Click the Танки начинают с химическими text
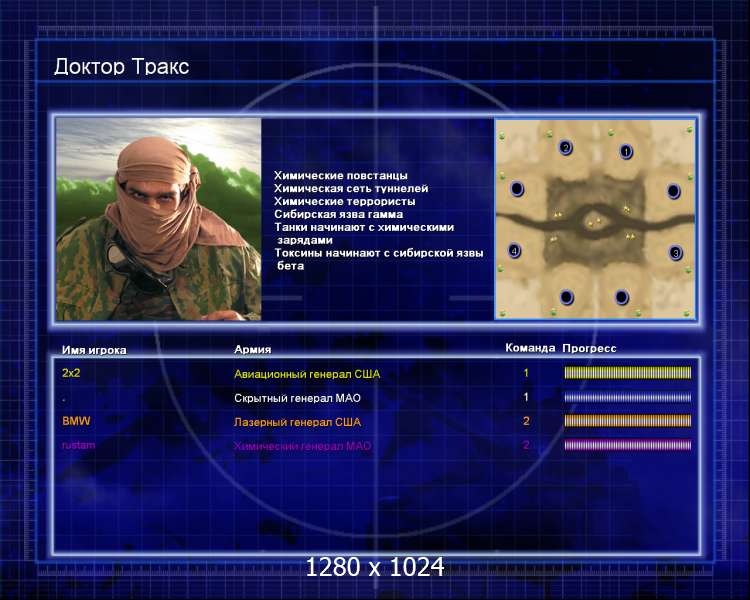750x600 pixels. 364,227
